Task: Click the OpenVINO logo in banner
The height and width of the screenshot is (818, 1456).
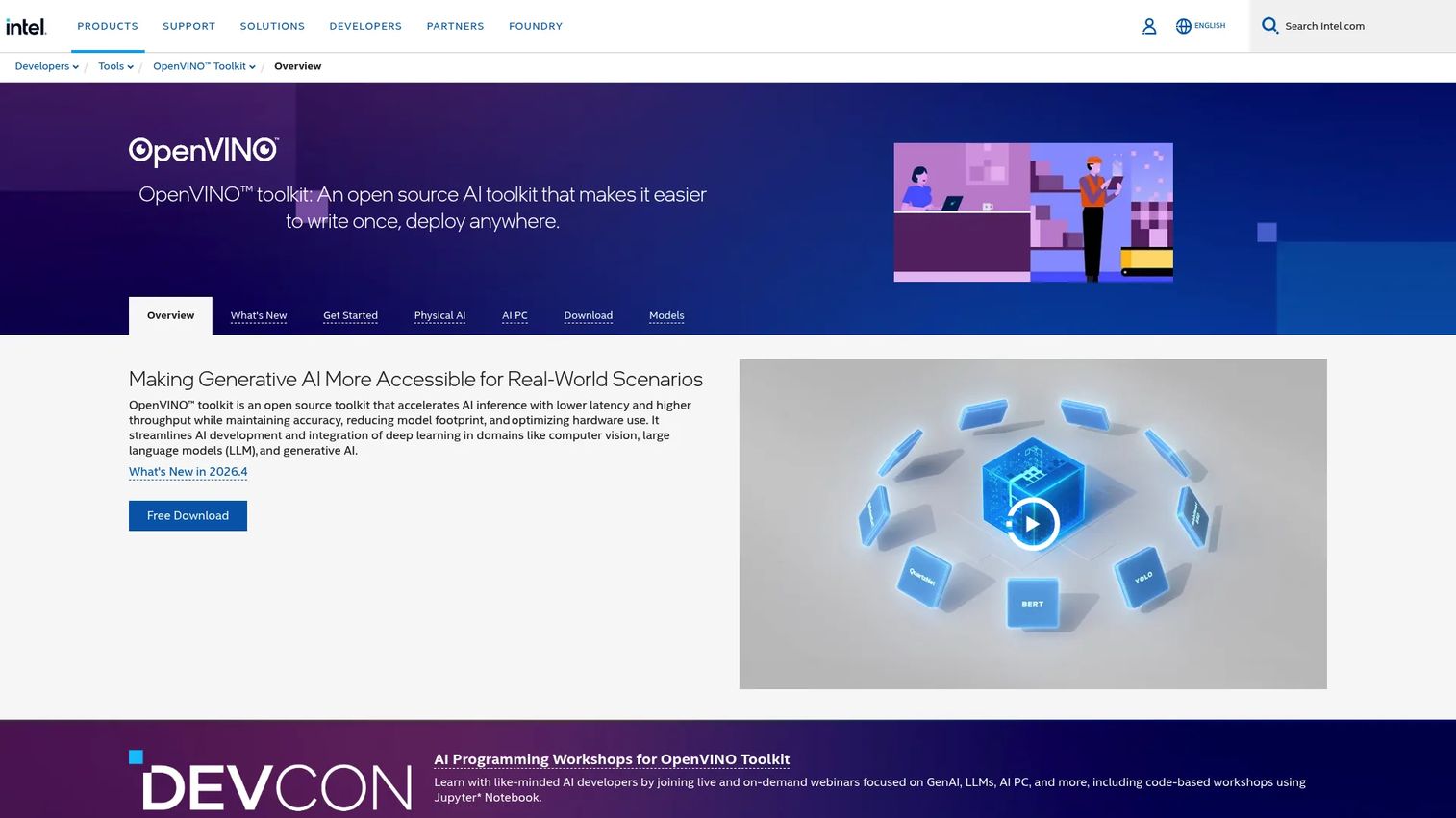Action: (204, 151)
